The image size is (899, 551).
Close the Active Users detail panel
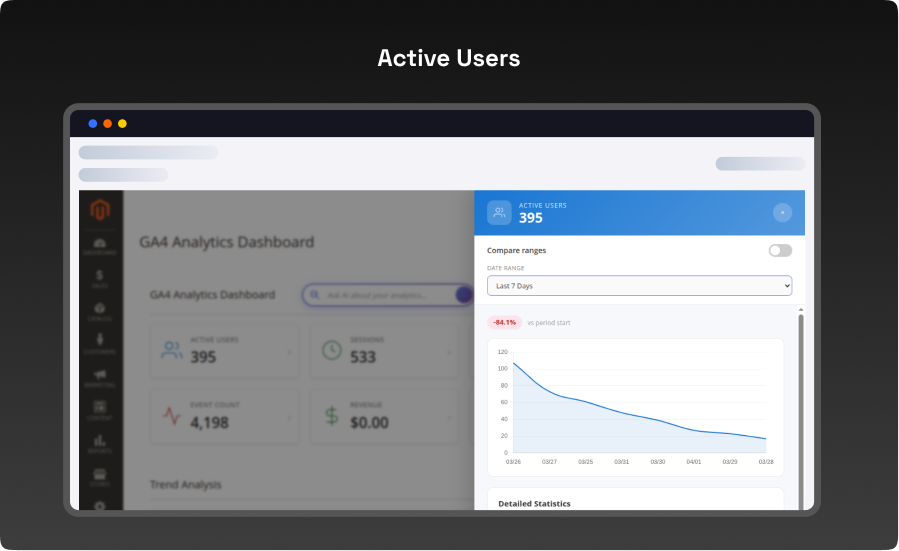click(782, 212)
